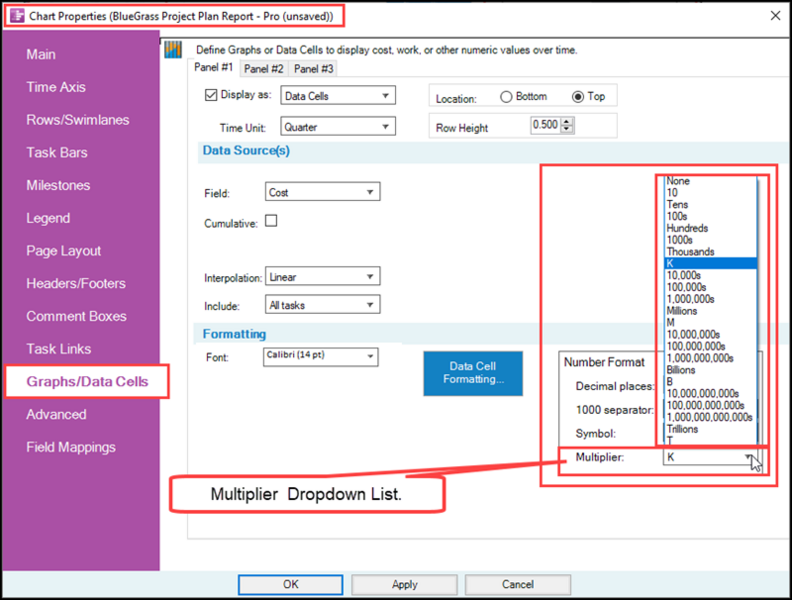Choose M in the multiplier list
Screen dimensions: 792x600
click(x=710, y=323)
